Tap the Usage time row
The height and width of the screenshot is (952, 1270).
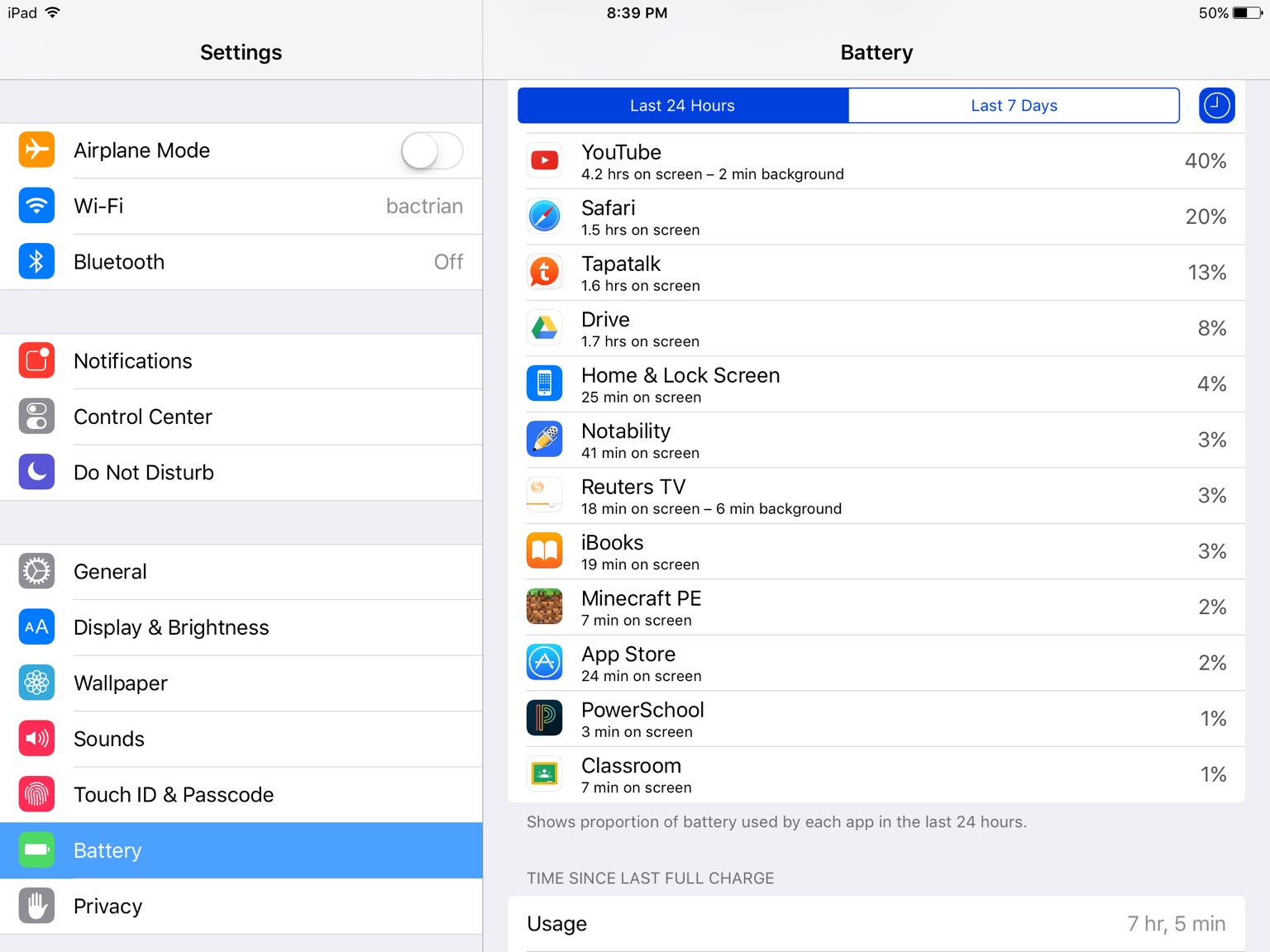(x=876, y=924)
